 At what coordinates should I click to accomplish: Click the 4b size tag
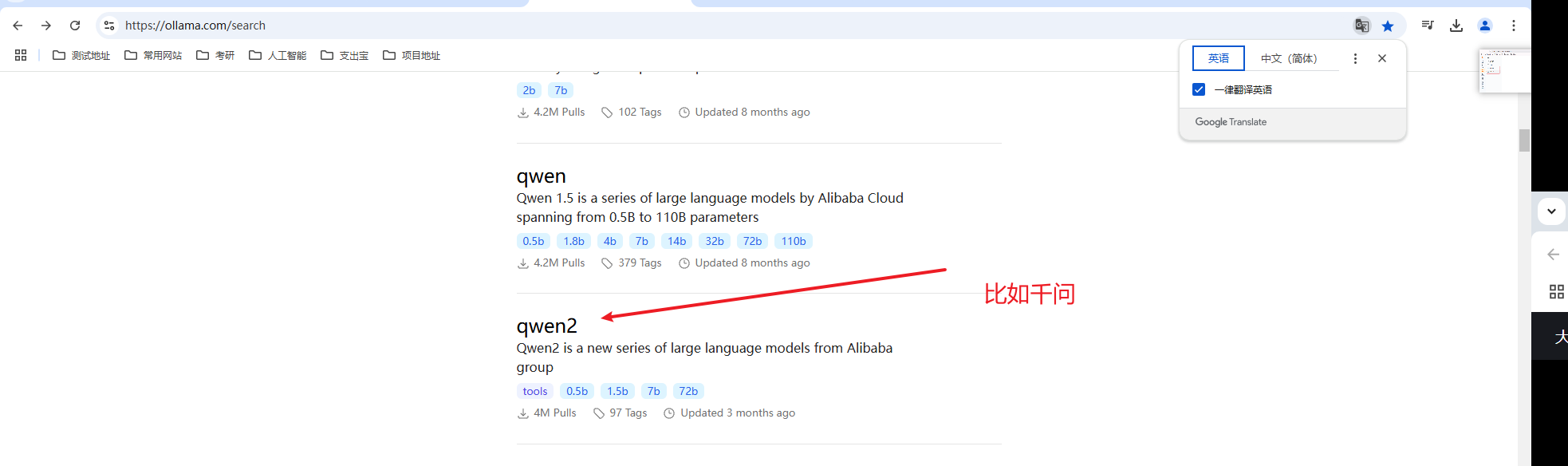coord(610,241)
